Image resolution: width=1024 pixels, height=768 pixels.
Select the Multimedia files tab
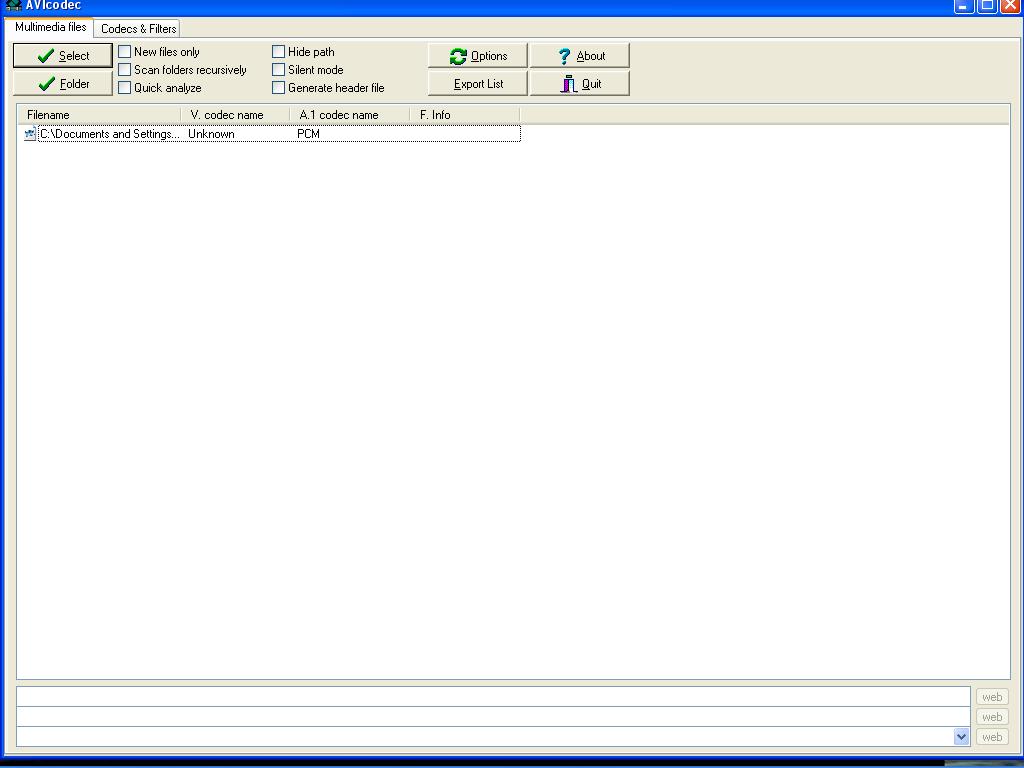50,27
